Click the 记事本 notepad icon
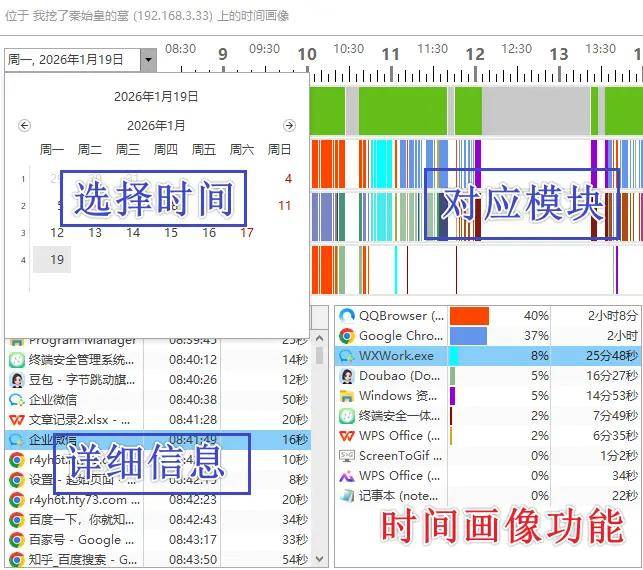The width and height of the screenshot is (643, 570). click(347, 496)
